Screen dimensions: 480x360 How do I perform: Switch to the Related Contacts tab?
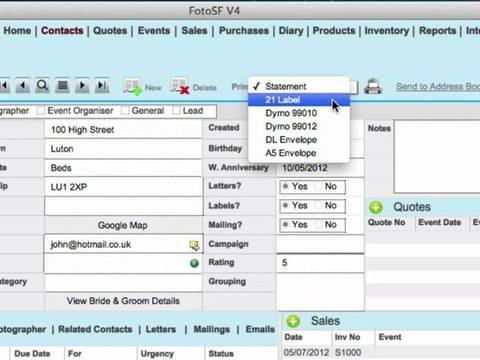[x=95, y=329]
